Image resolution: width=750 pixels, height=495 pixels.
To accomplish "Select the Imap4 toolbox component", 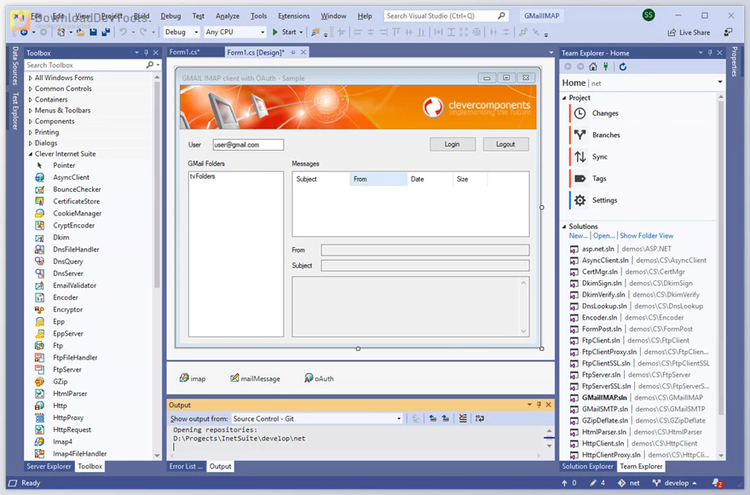I will pyautogui.click(x=62, y=441).
